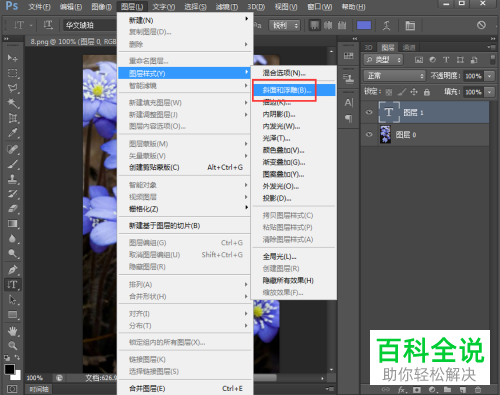Open the Create Warped Text option
Screen dimensions: 500x395
(x=386, y=25)
